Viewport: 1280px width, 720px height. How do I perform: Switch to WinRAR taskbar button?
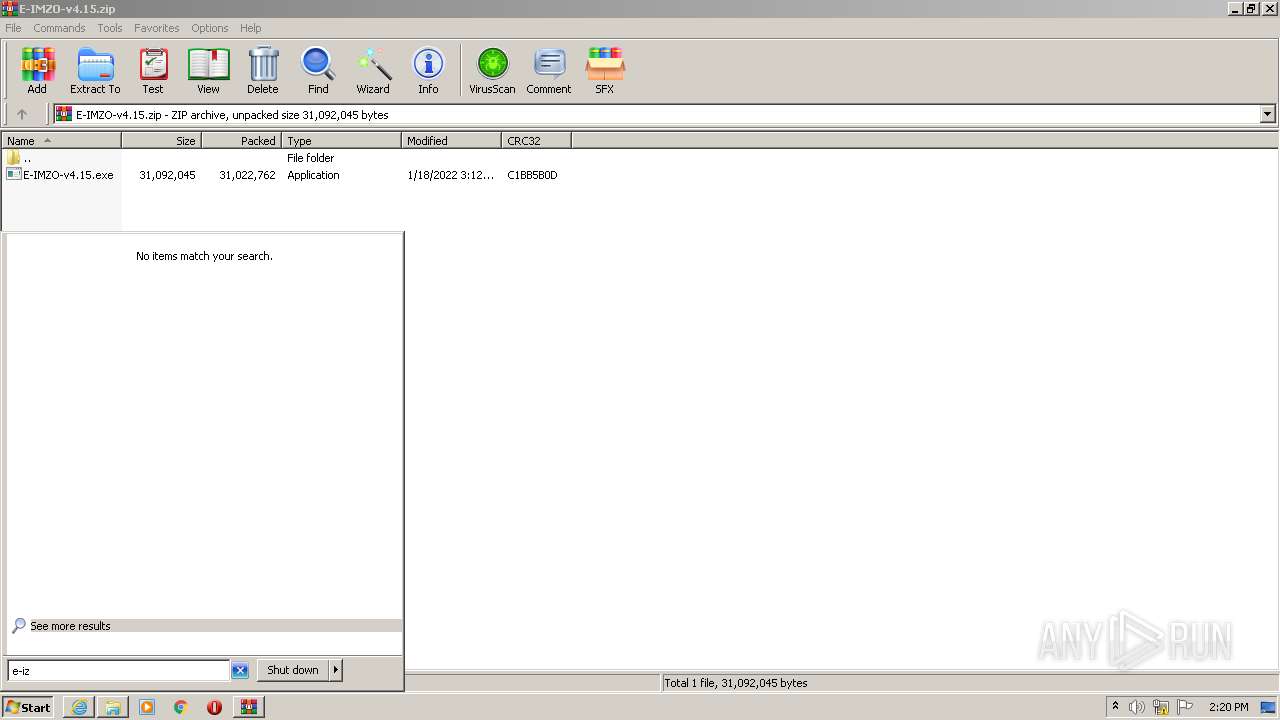[248, 707]
